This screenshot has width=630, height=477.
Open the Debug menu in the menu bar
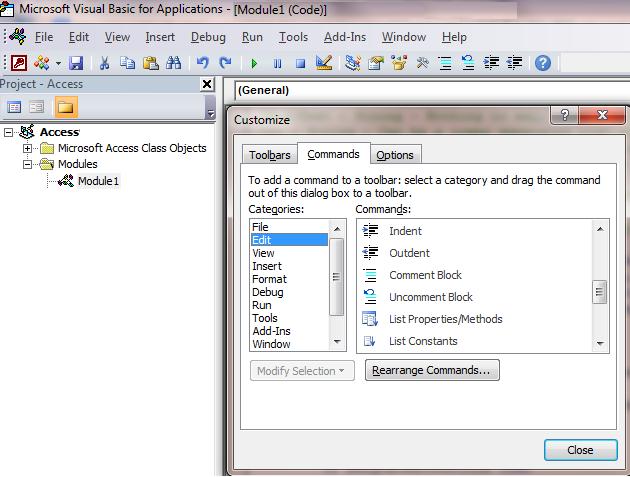[208, 37]
